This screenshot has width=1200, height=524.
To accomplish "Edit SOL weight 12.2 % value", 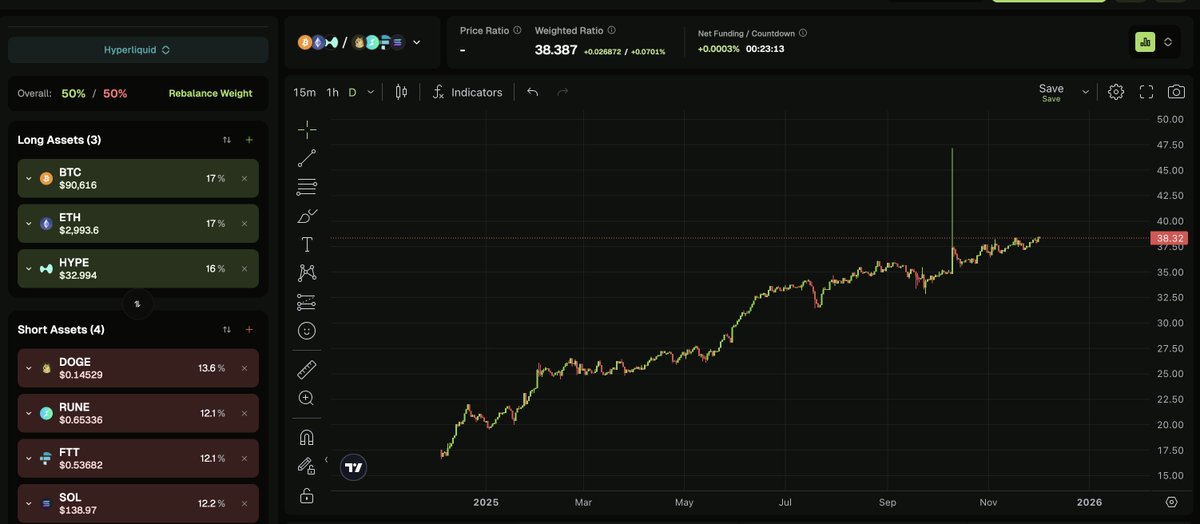I will pyautogui.click(x=212, y=503).
